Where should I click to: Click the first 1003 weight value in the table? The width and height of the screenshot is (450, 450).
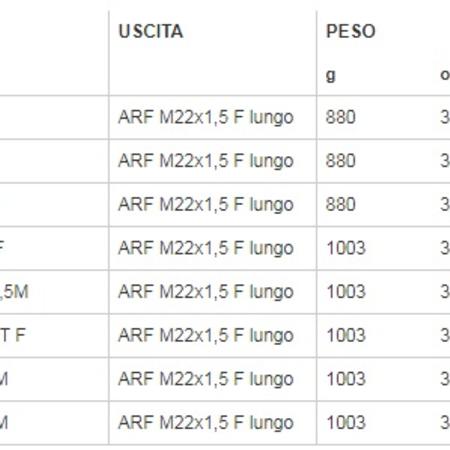pyautogui.click(x=346, y=248)
